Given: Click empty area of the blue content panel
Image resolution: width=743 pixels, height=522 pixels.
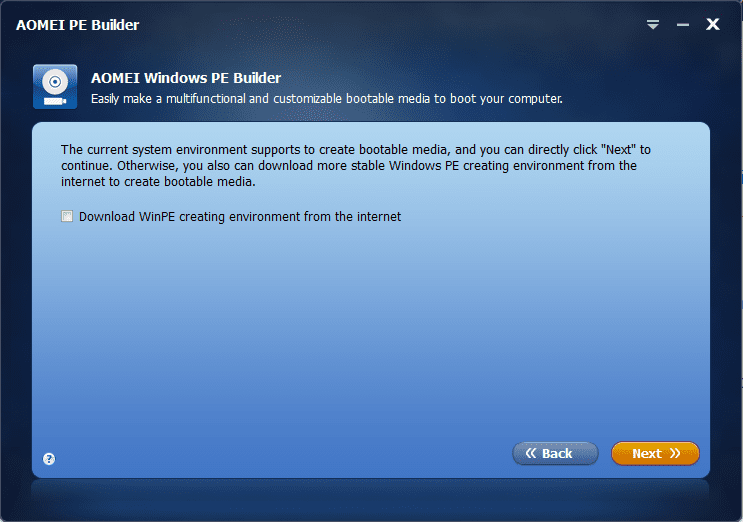Looking at the screenshot, I should point(371,332).
